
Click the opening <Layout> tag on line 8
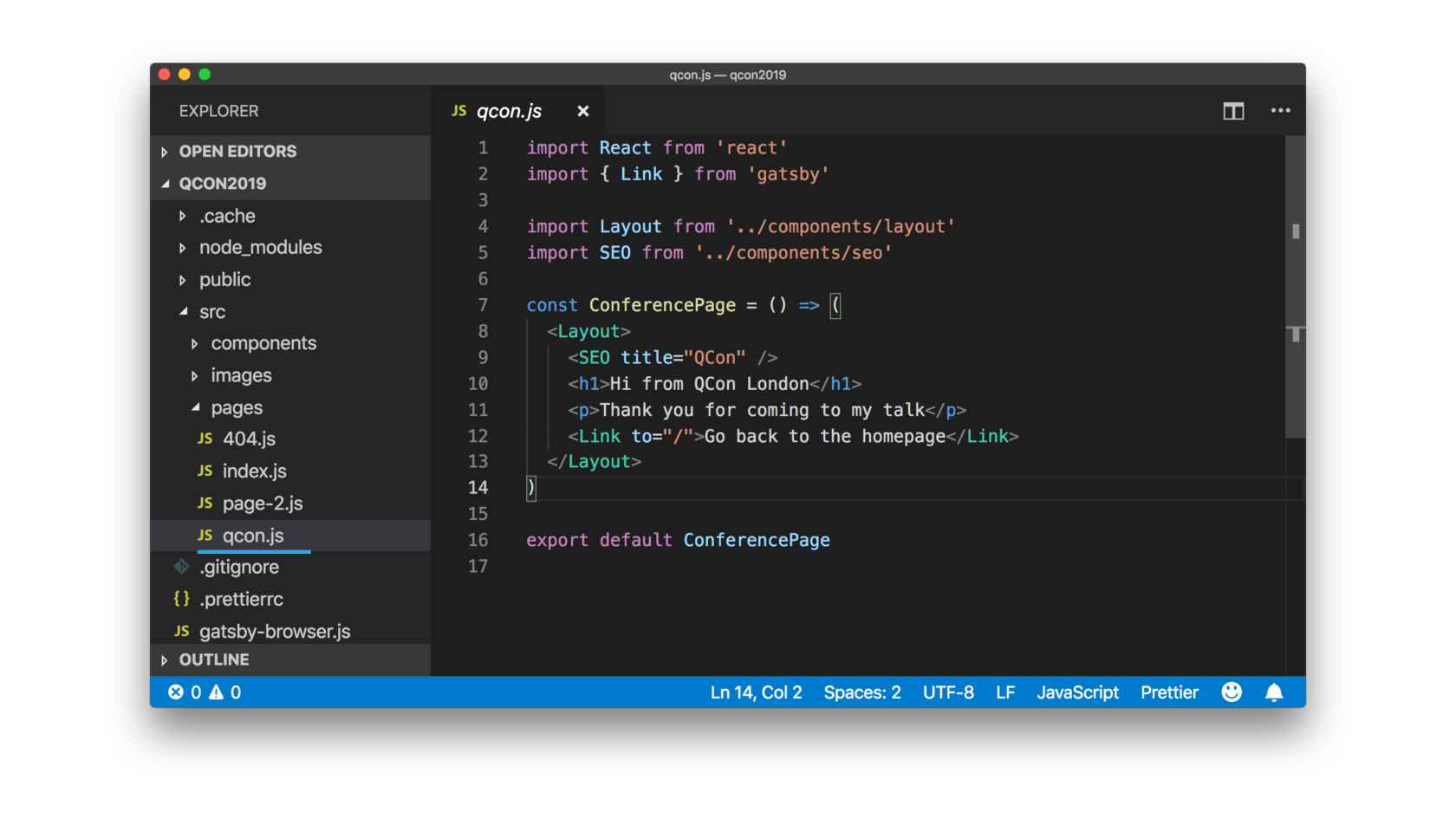pos(588,331)
